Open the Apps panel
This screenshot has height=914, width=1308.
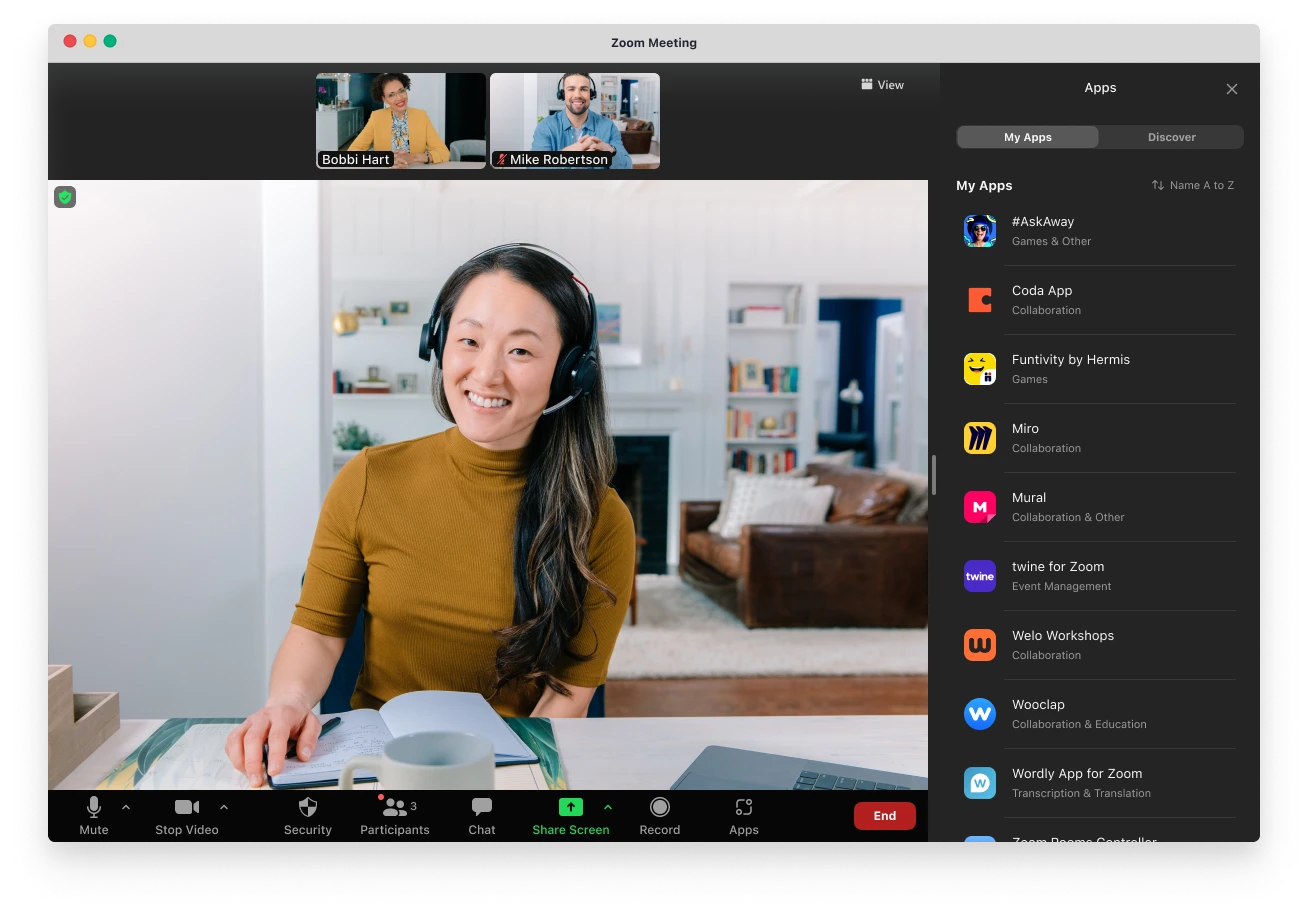click(743, 815)
